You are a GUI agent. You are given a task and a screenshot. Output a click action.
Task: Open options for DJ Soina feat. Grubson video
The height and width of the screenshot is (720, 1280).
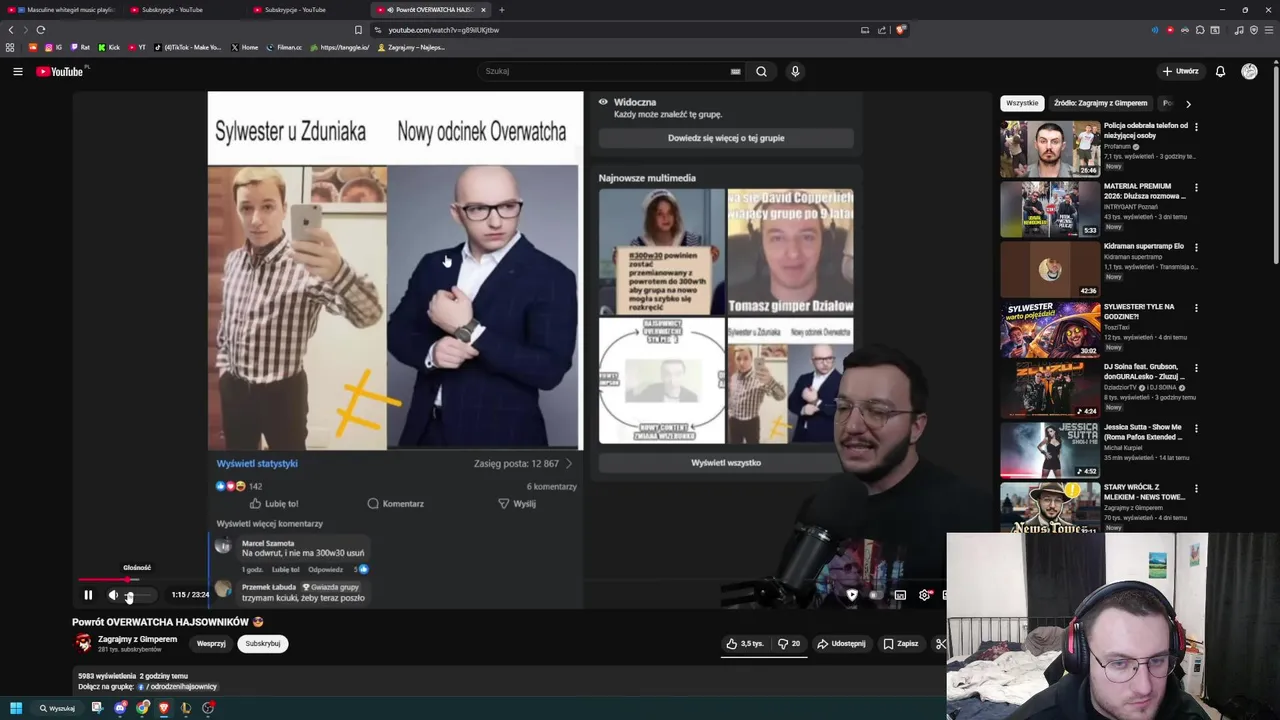coord(1196,368)
